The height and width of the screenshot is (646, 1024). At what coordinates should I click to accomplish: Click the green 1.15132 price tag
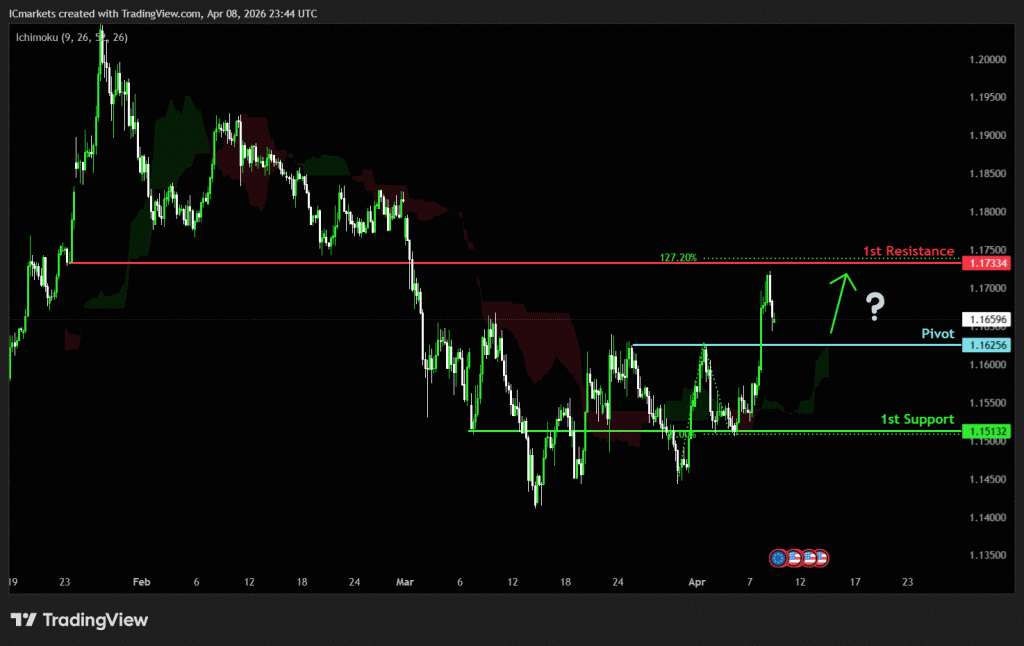click(x=986, y=431)
